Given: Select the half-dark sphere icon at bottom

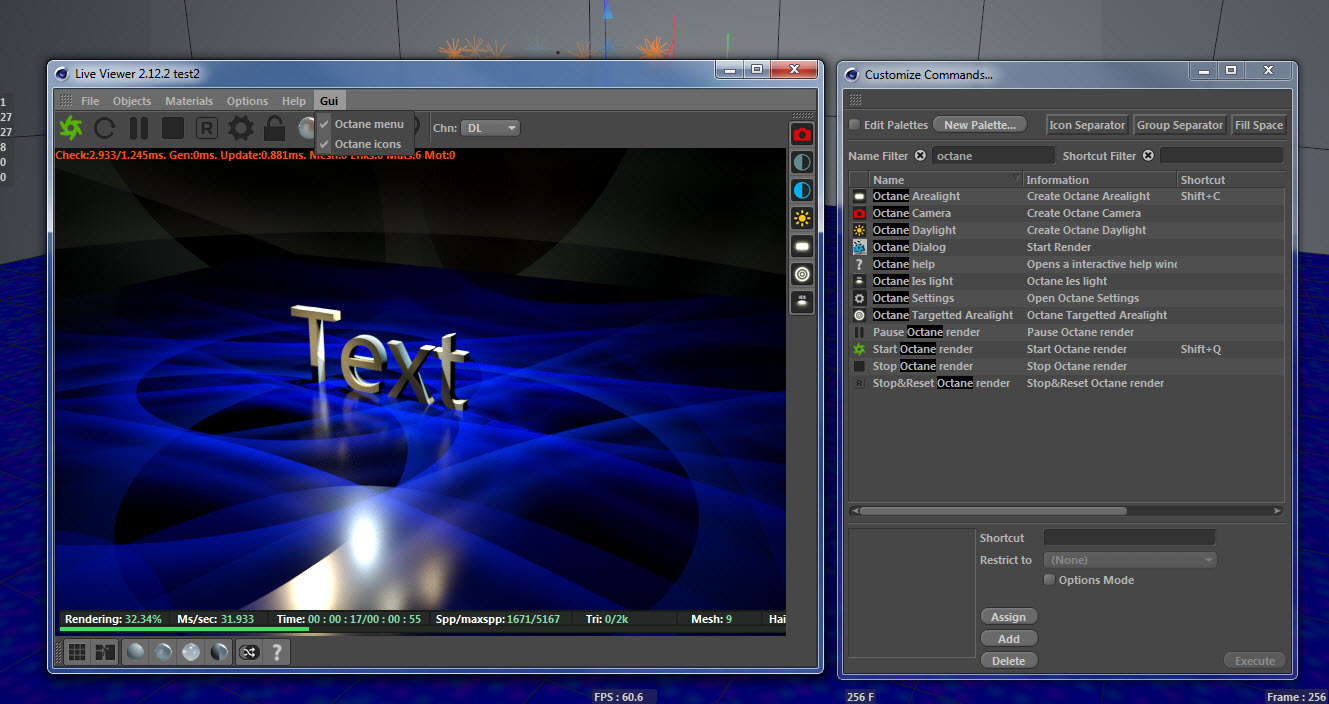Looking at the screenshot, I should [x=219, y=652].
